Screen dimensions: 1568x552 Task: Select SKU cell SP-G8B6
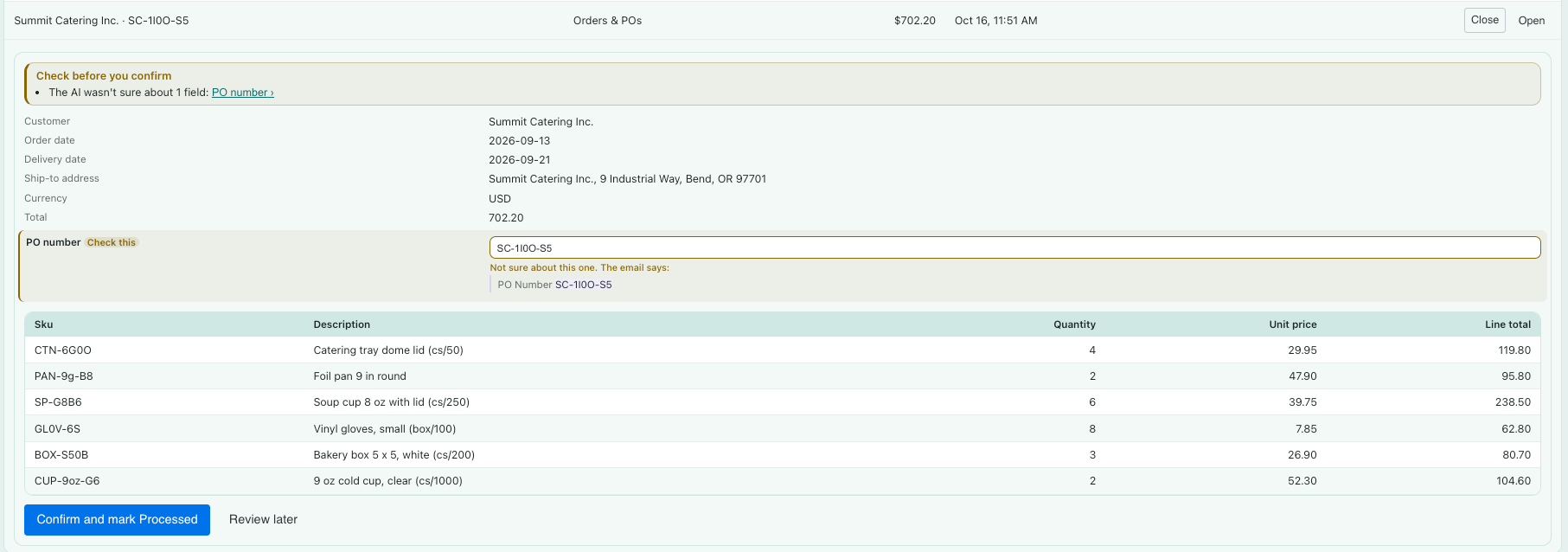(x=58, y=402)
